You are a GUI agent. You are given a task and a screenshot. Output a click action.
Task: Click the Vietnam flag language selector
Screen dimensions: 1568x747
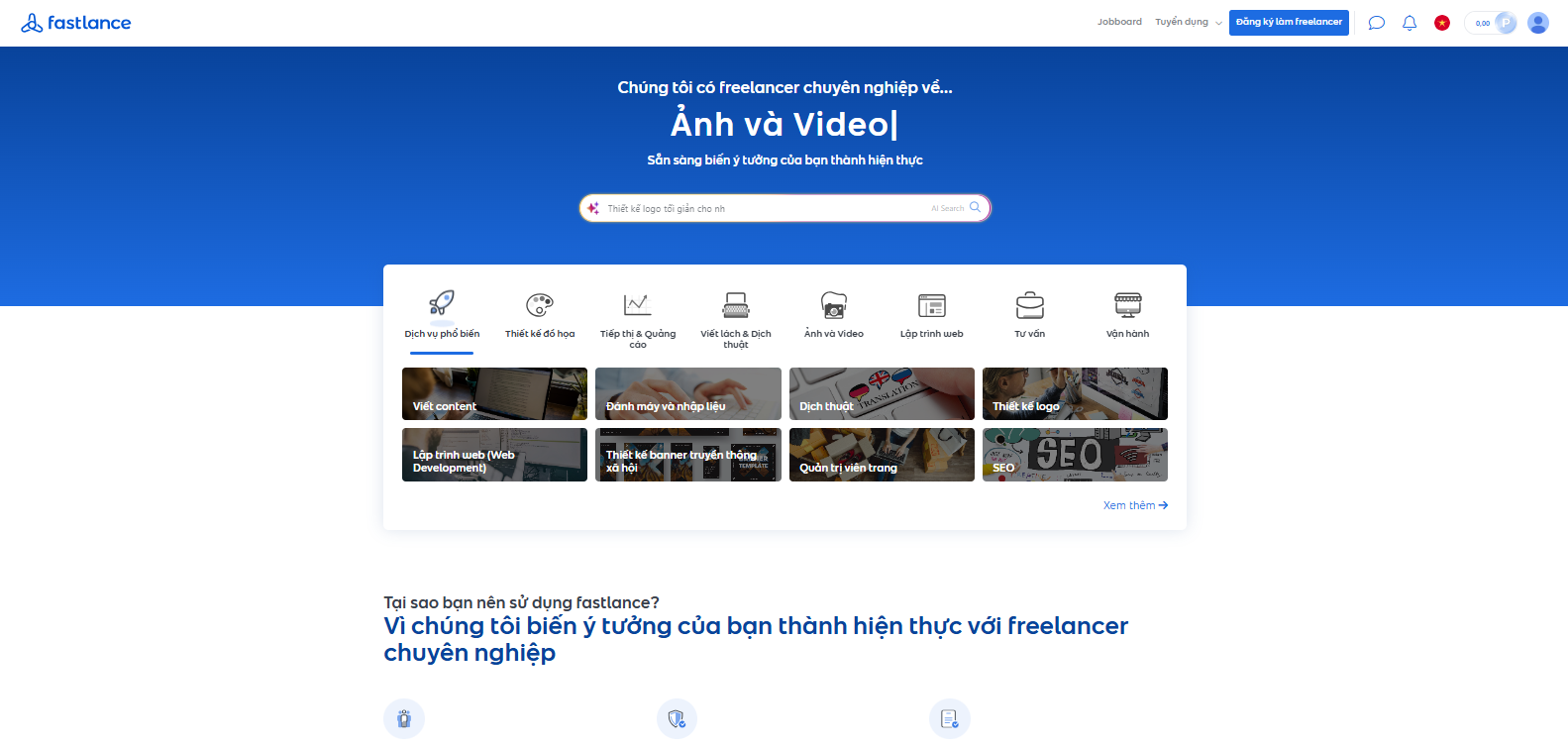(x=1442, y=23)
